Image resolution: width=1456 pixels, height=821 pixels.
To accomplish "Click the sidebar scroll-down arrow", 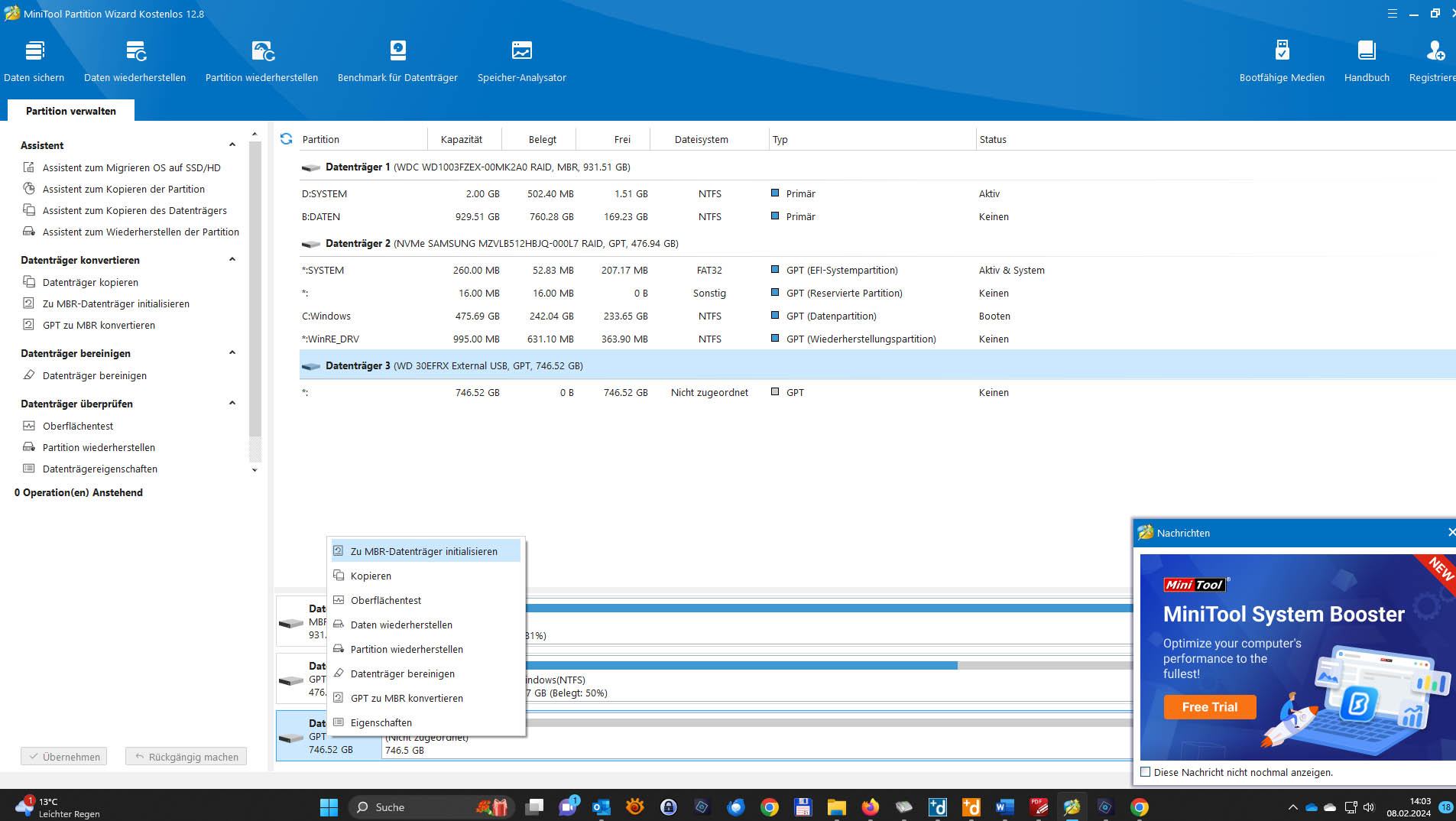I will pos(255,470).
